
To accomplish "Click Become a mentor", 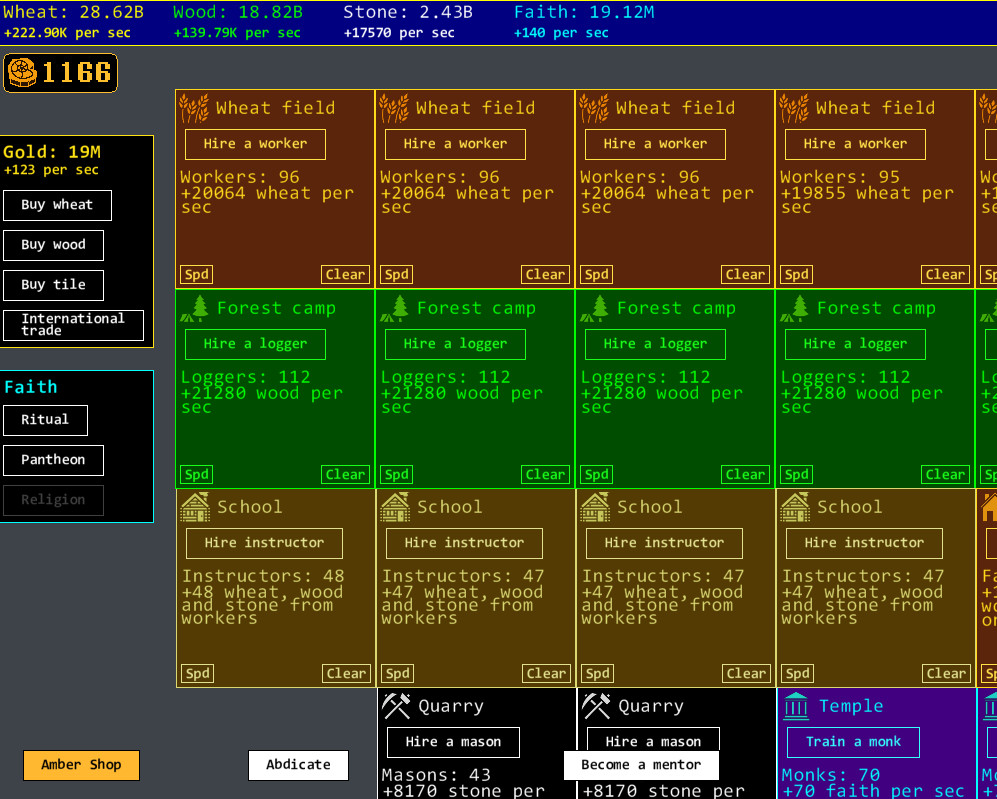I will tap(641, 765).
